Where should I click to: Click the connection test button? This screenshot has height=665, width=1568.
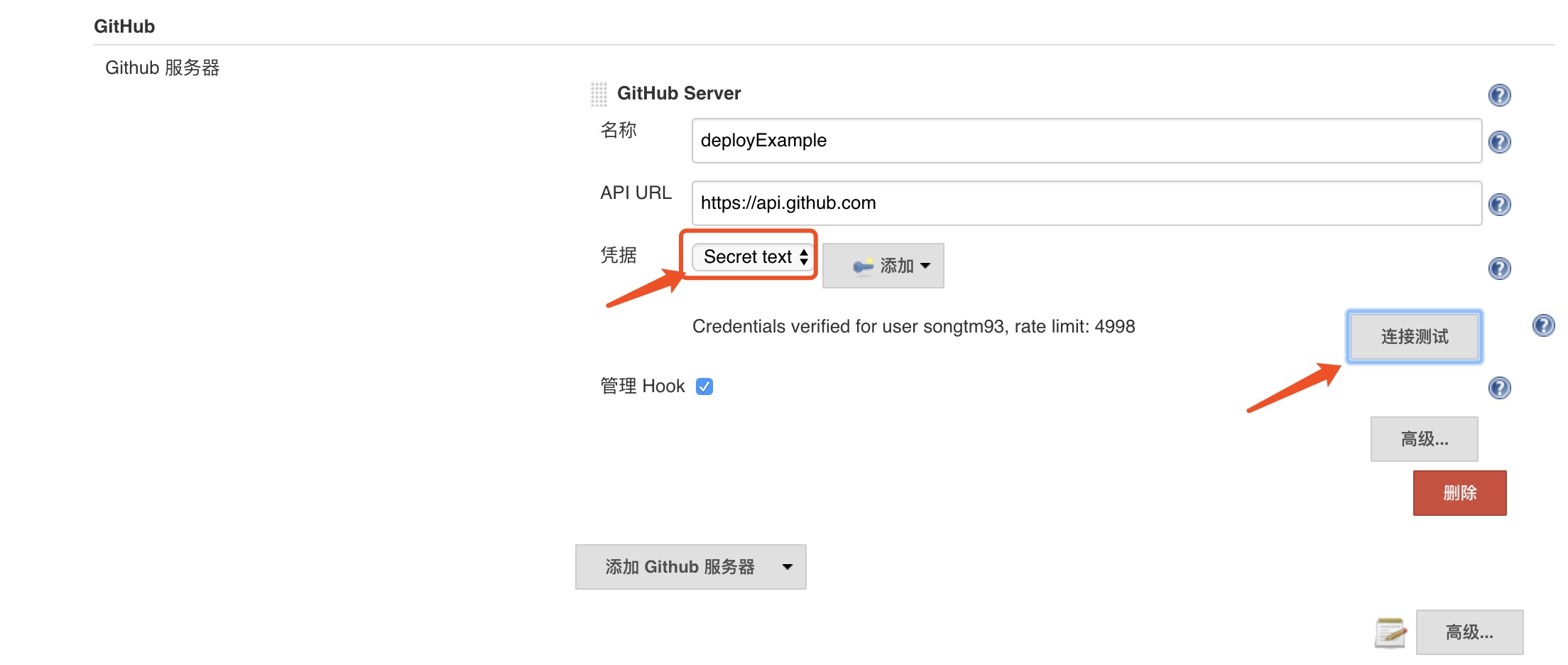(1414, 337)
